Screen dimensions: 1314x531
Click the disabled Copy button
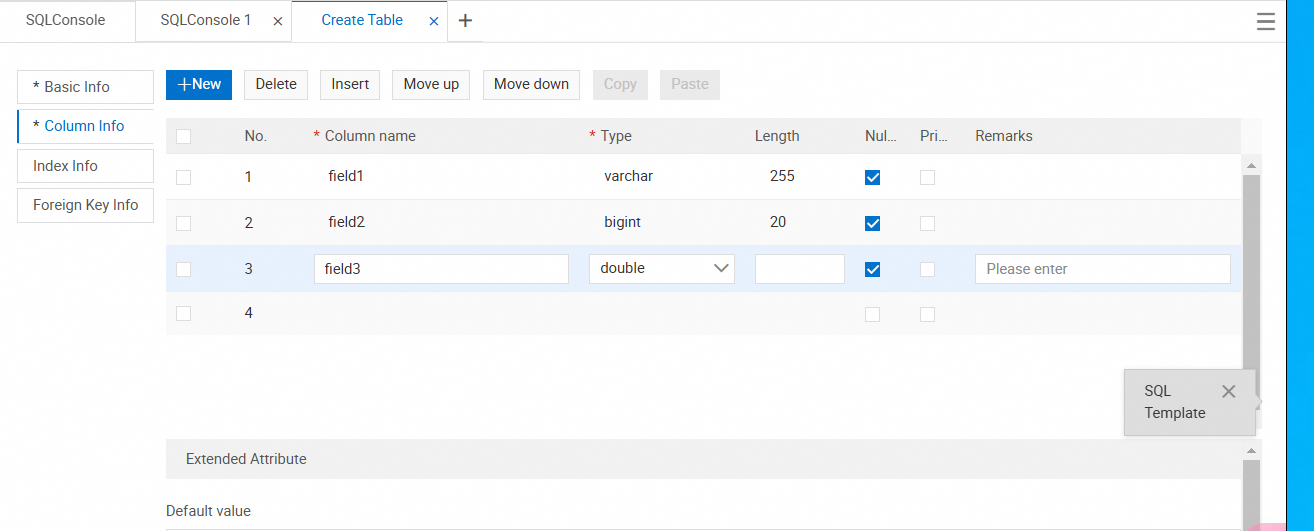click(620, 84)
